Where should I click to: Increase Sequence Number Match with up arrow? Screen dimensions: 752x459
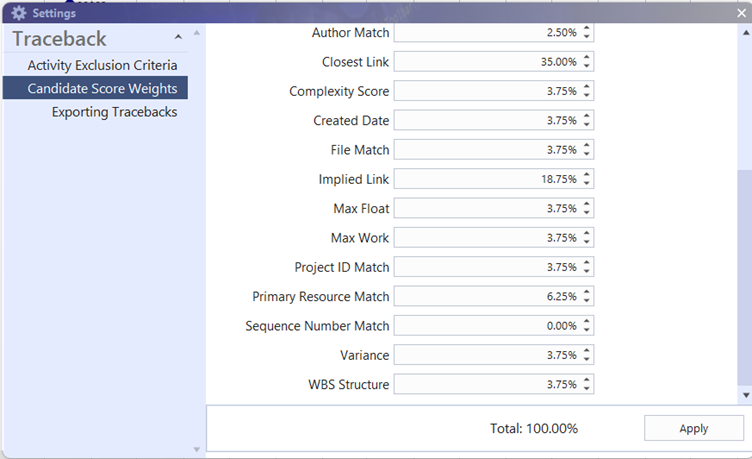pos(587,322)
